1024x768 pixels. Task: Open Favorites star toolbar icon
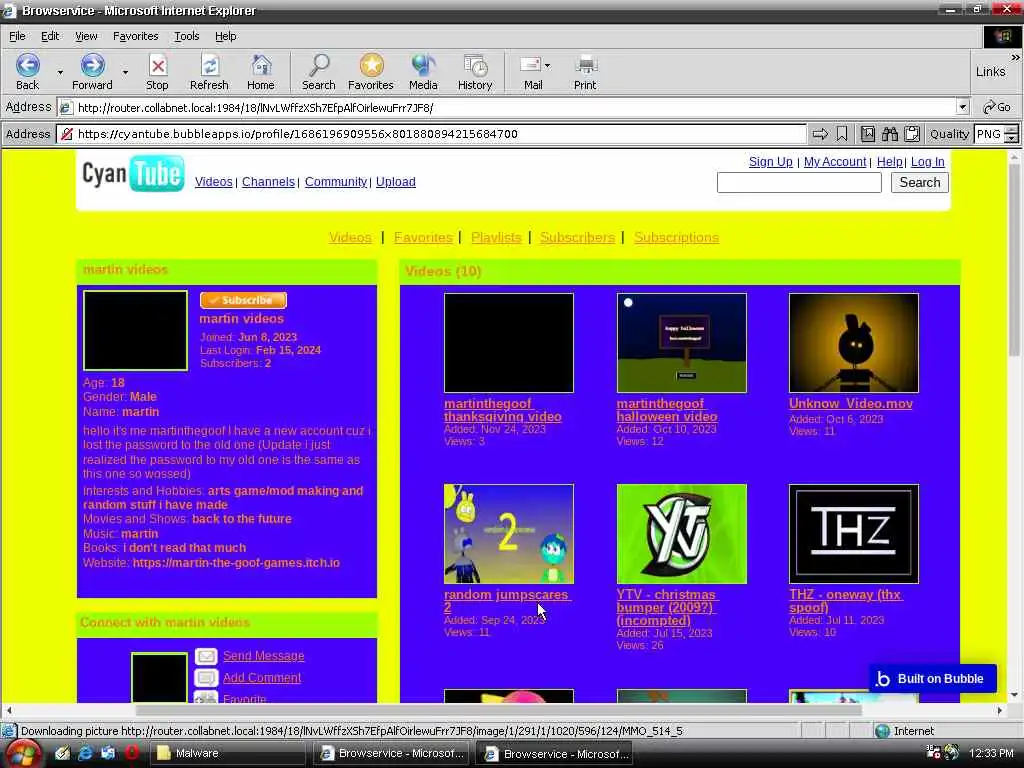pyautogui.click(x=371, y=66)
